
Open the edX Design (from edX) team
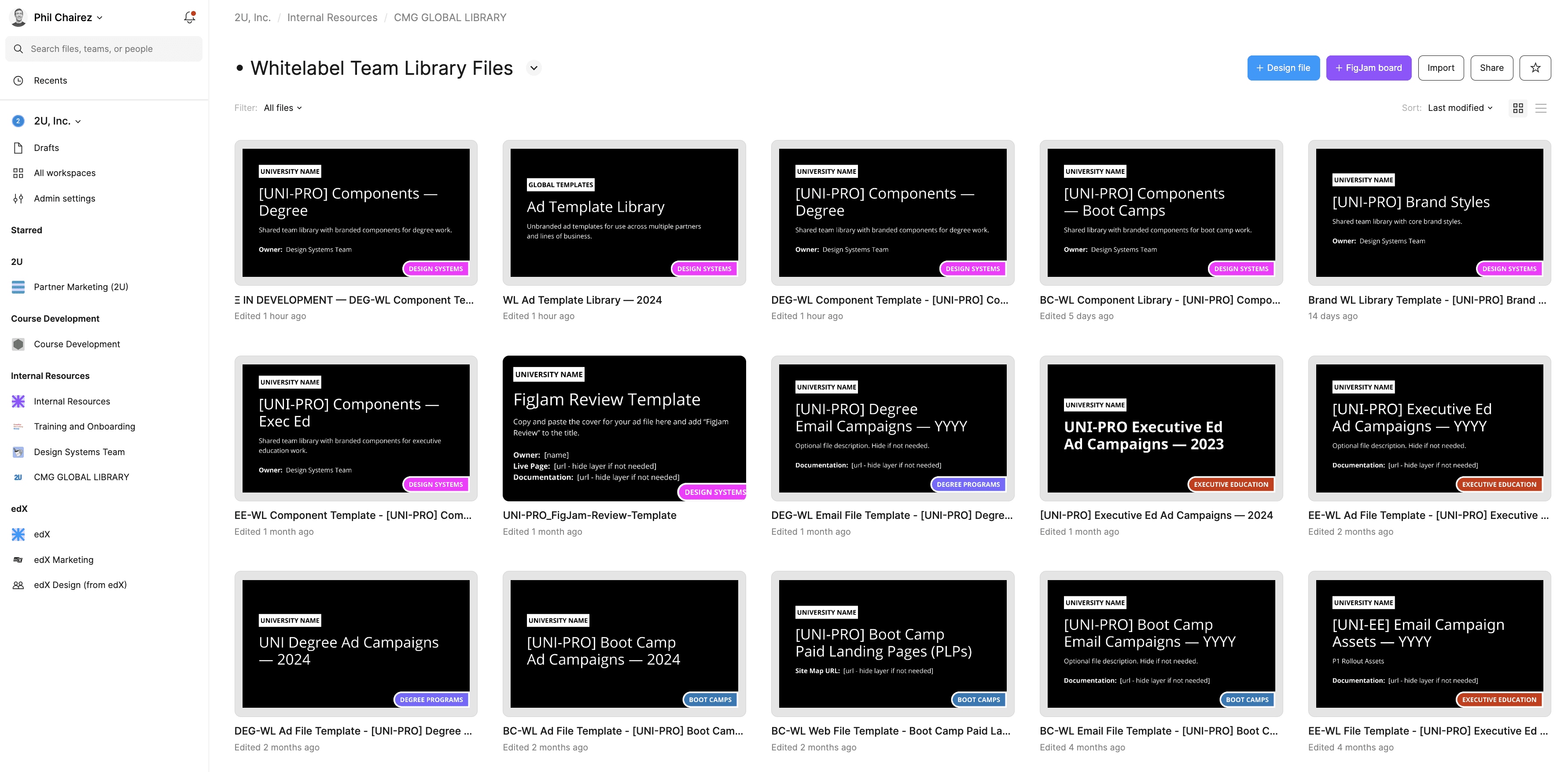(80, 585)
